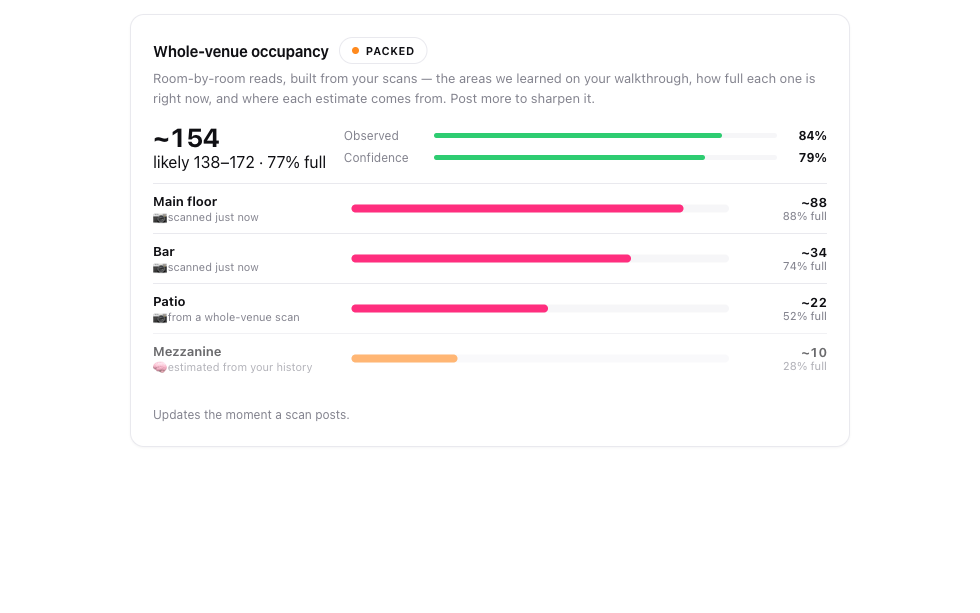Click the '52% full' label

[805, 316]
